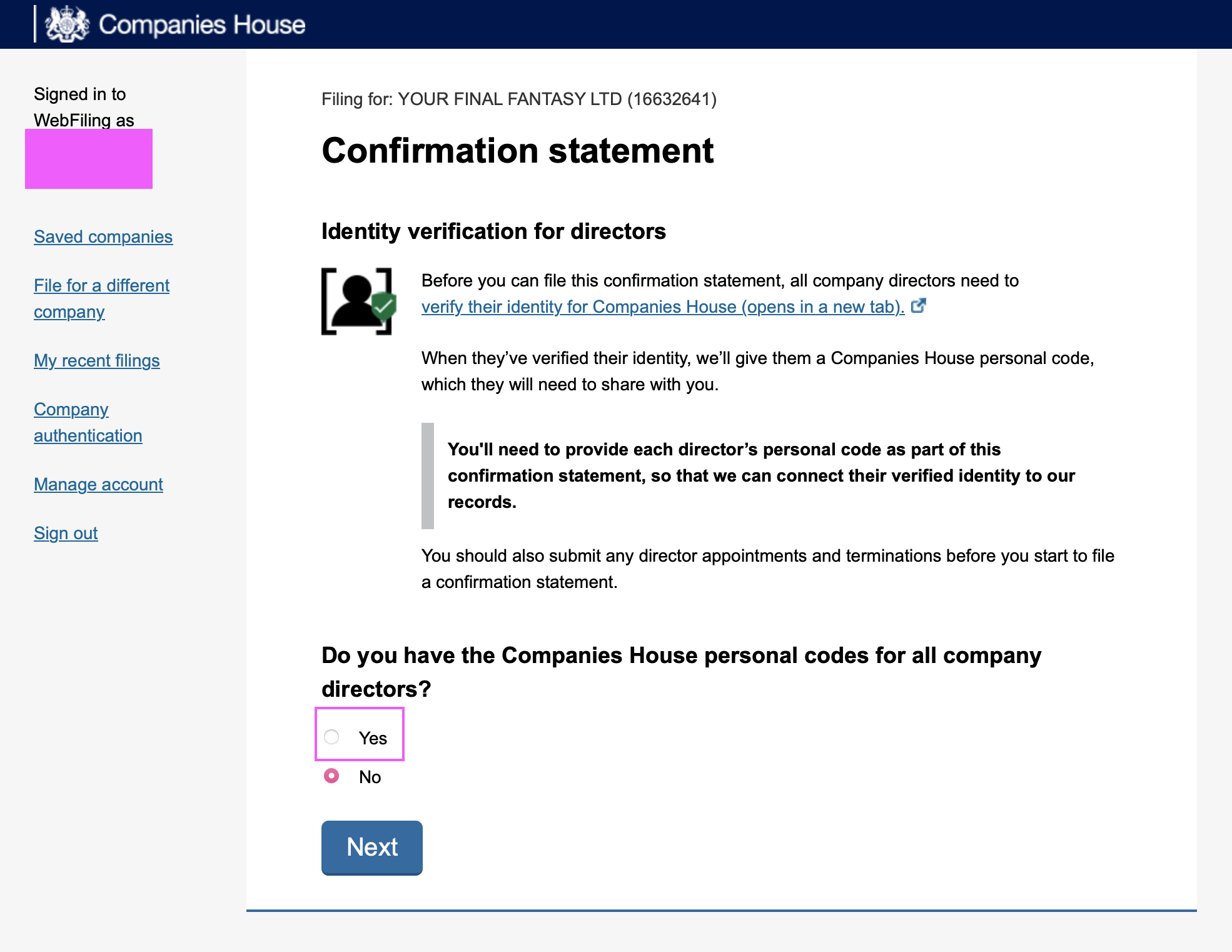Select the Yes radio button
The width and height of the screenshot is (1232, 952).
point(331,737)
